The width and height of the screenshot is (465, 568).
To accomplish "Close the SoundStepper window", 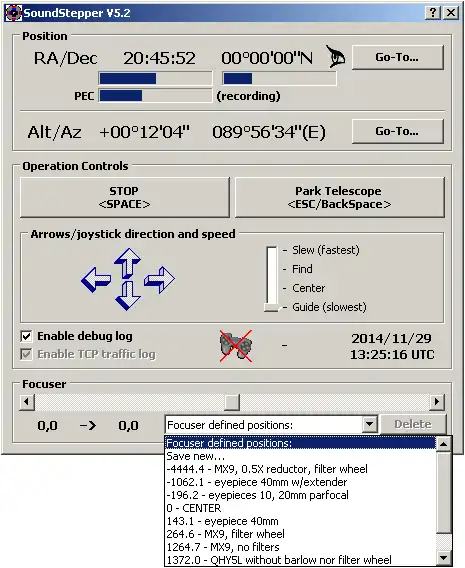I will coord(451,13).
